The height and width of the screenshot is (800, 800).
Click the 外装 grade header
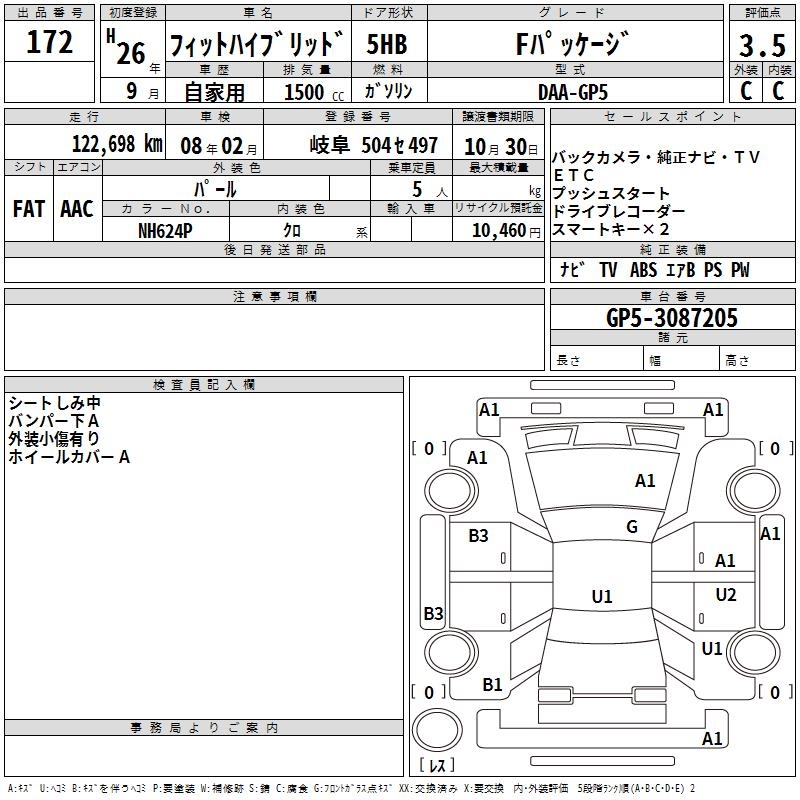745,70
